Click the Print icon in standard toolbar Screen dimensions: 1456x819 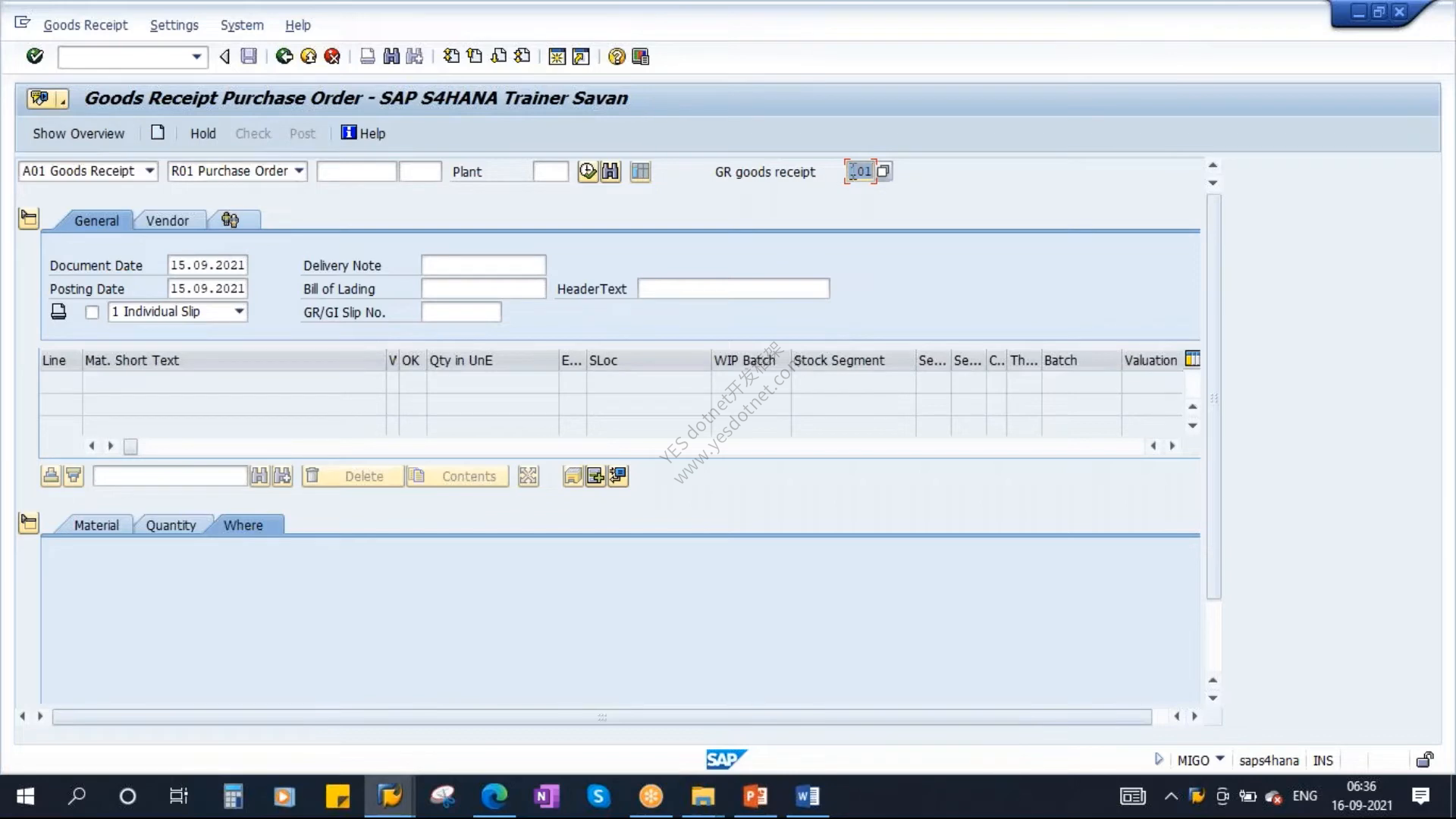click(367, 56)
